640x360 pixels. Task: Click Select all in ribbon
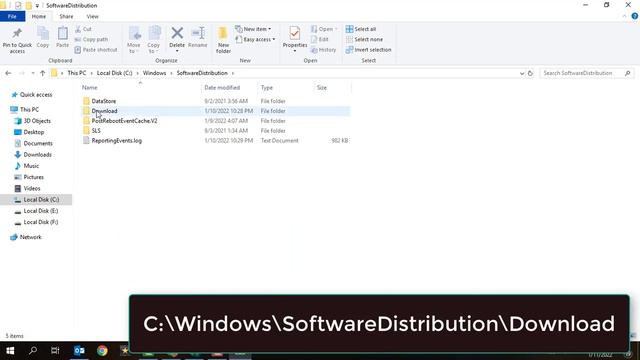point(361,29)
